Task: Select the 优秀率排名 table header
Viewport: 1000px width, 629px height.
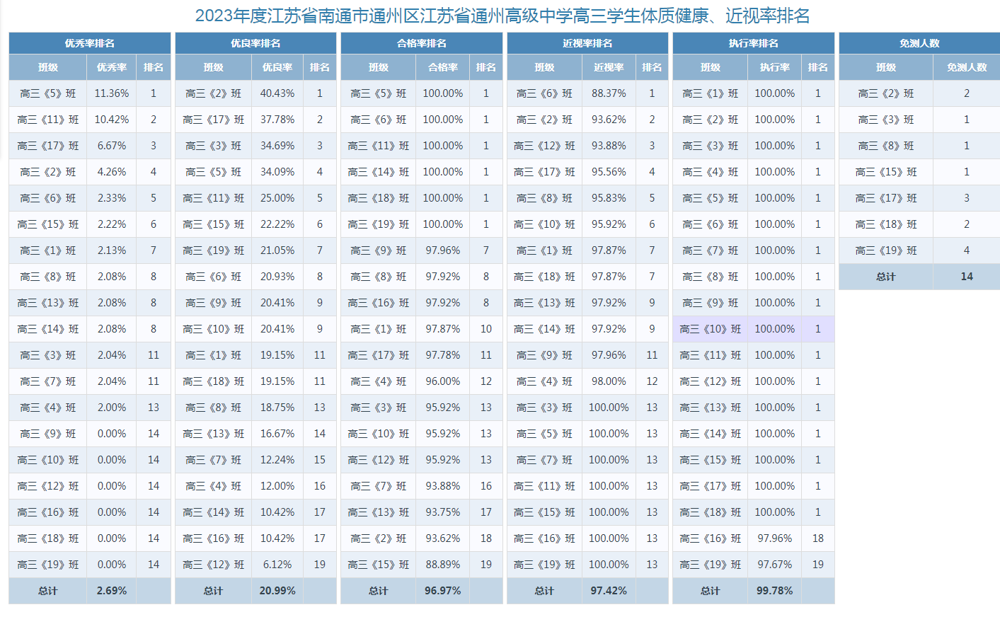Action: (x=89, y=44)
